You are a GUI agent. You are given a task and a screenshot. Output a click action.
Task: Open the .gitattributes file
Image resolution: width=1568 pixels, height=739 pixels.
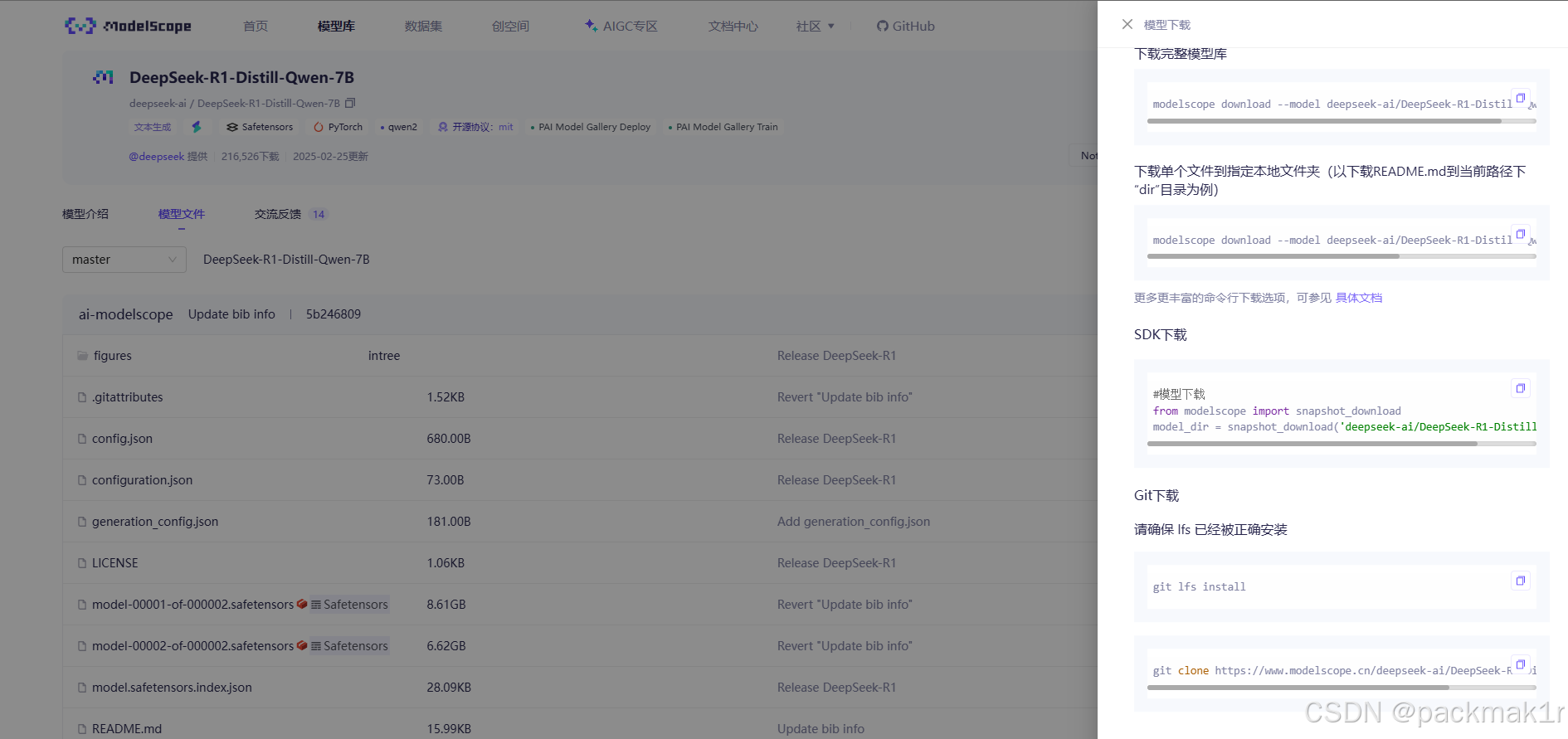[128, 397]
